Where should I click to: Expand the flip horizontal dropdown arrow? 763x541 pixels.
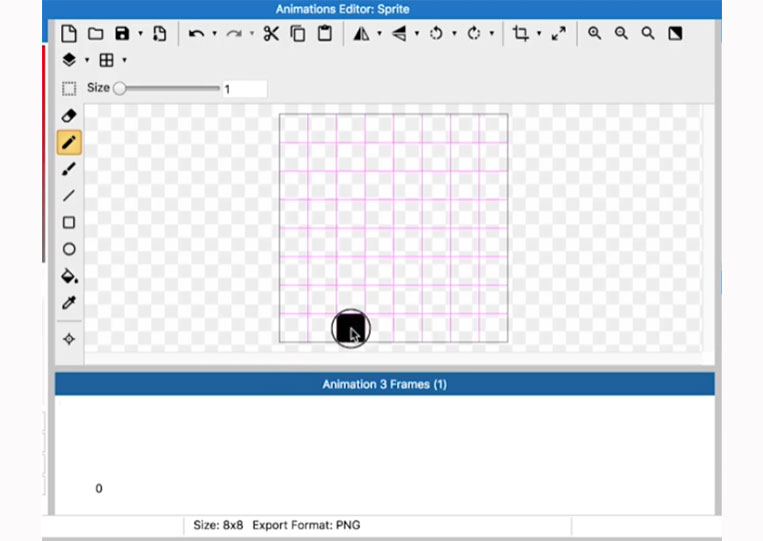pos(380,34)
